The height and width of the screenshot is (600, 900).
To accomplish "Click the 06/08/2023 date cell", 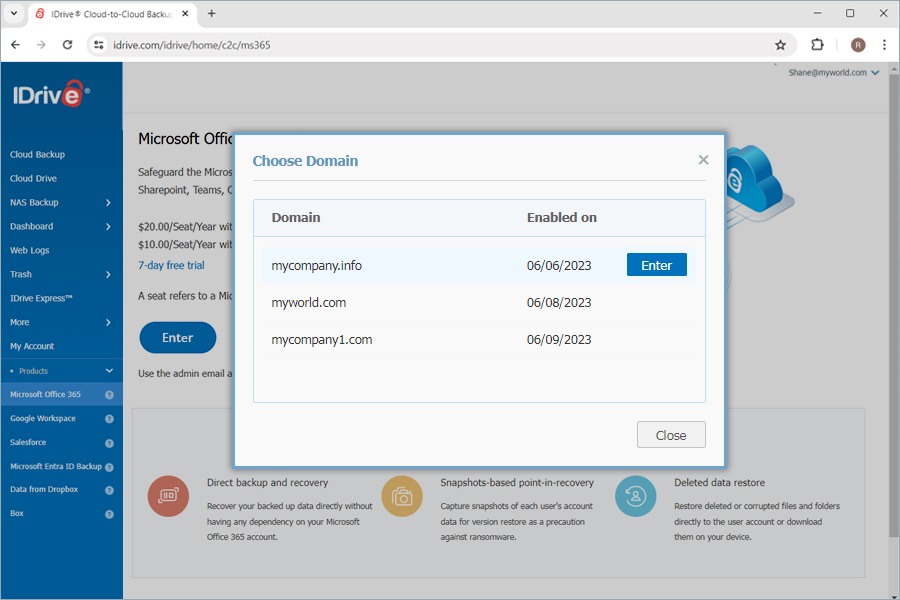I will 558,303.
